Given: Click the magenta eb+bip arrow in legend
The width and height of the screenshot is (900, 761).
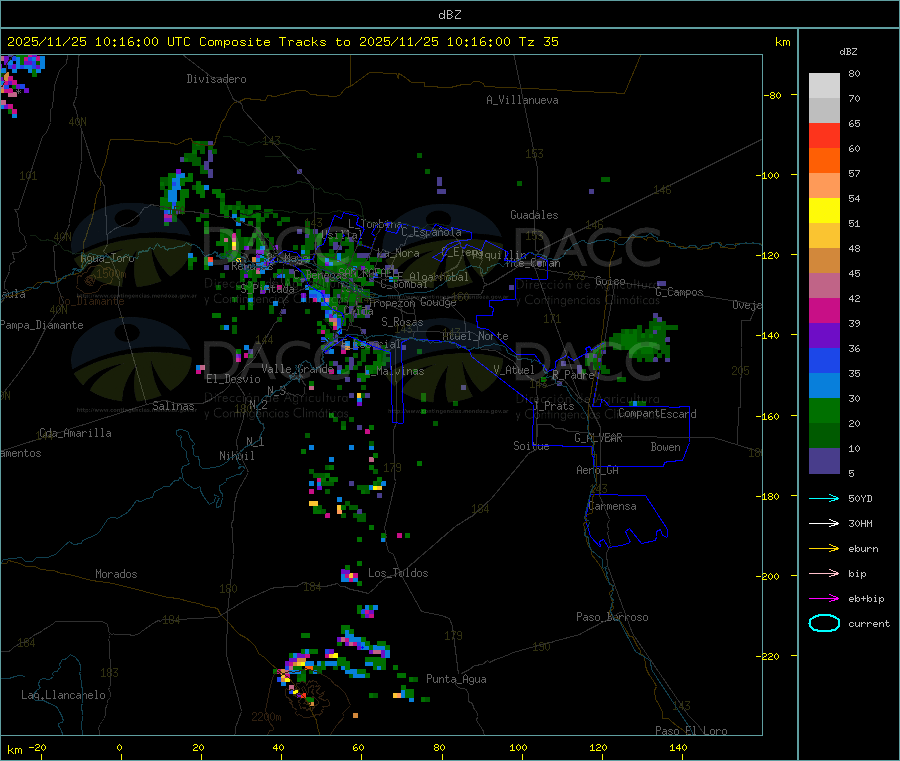Looking at the screenshot, I should click(824, 599).
